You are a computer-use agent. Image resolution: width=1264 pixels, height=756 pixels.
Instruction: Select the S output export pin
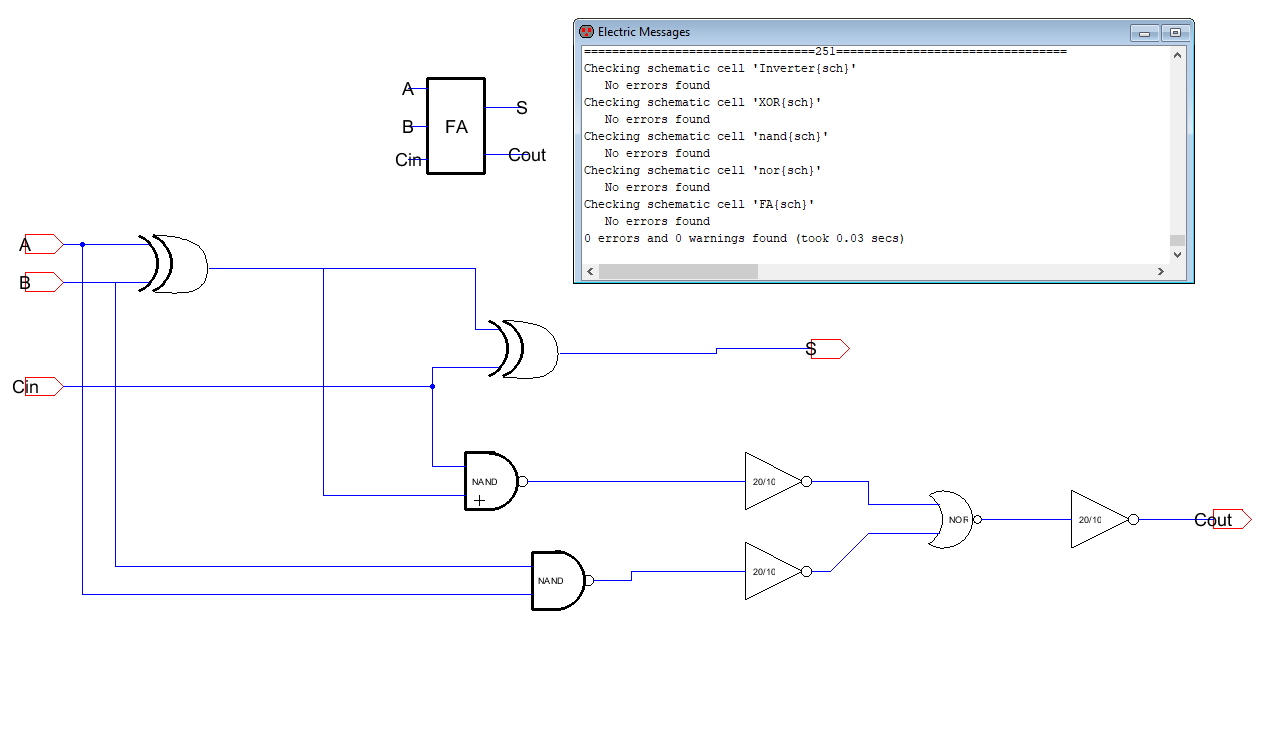click(828, 349)
